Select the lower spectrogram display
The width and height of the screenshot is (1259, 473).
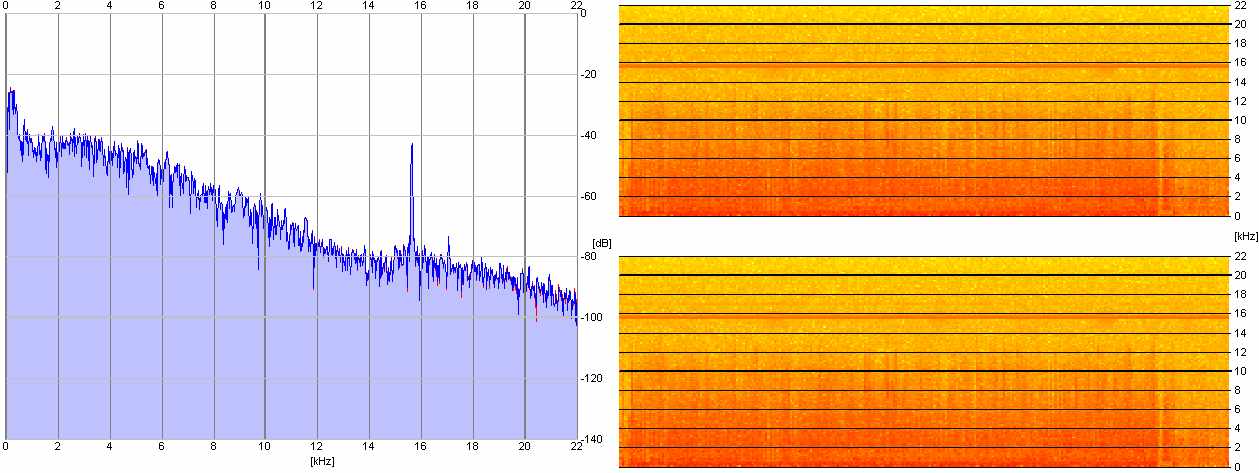(924, 361)
